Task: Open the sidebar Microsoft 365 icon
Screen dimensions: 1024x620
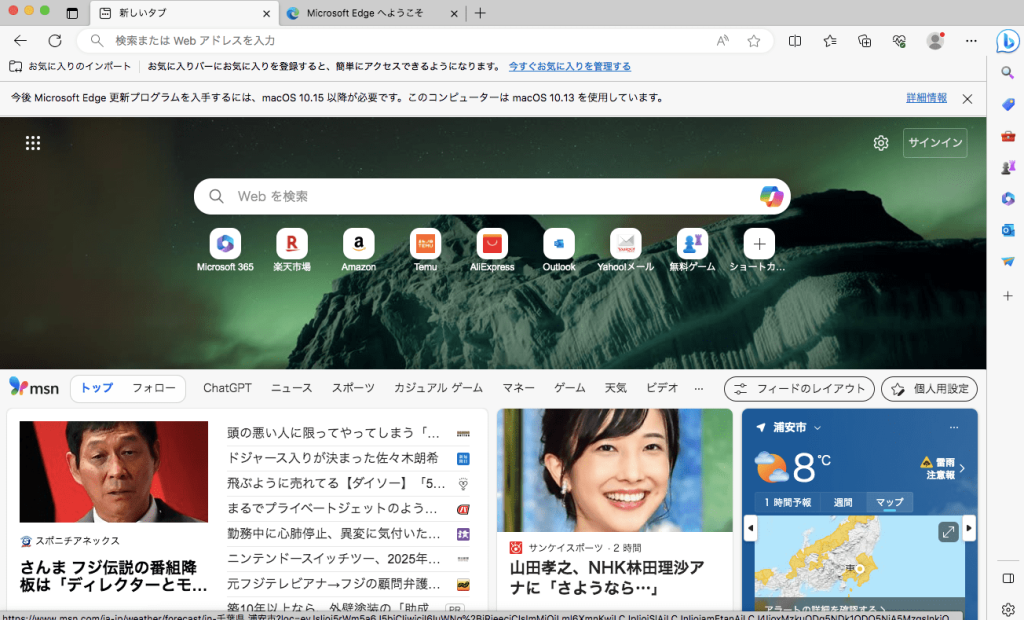Action: [1008, 199]
